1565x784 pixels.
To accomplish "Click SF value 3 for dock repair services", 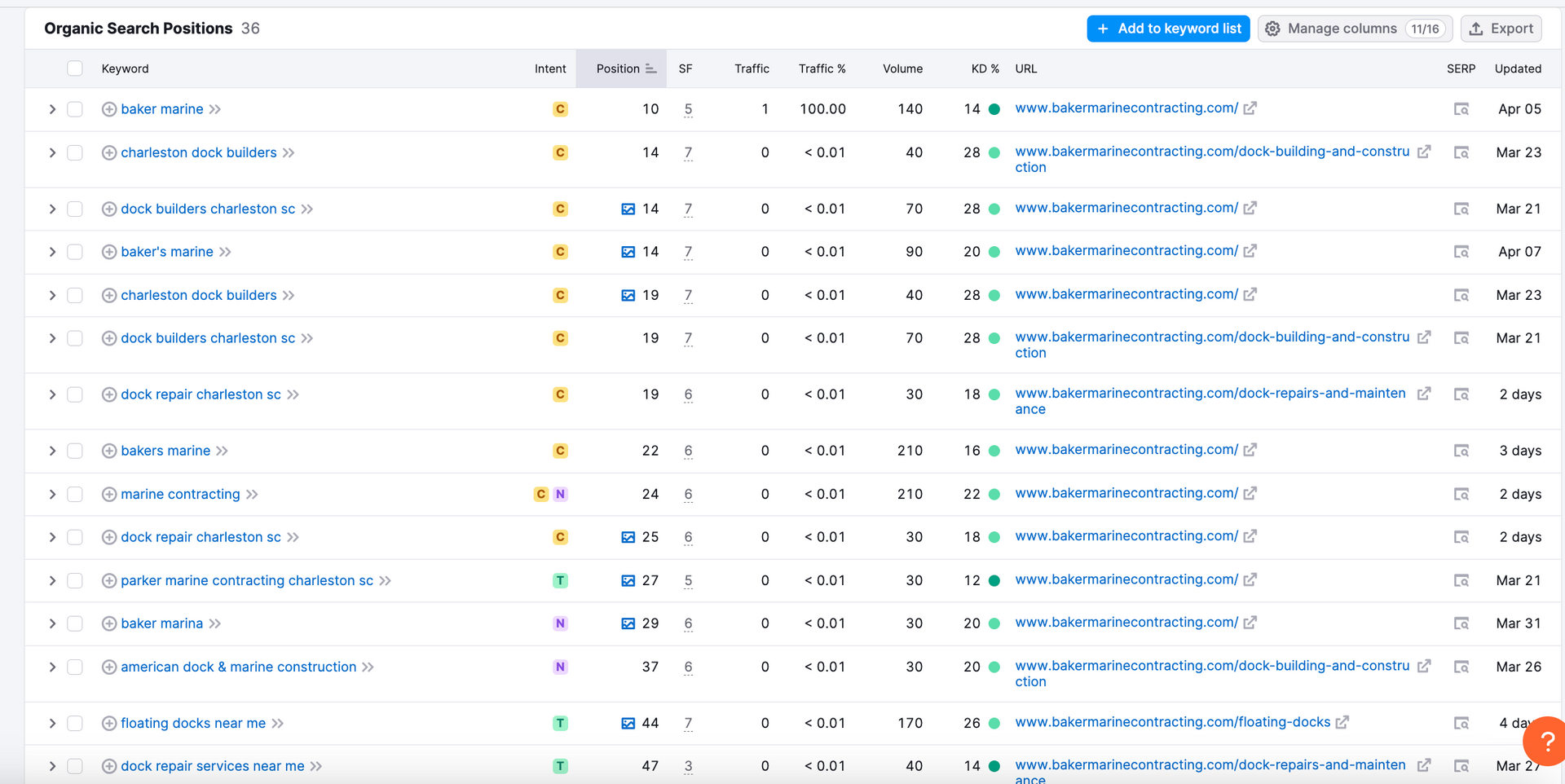I will pos(689,766).
